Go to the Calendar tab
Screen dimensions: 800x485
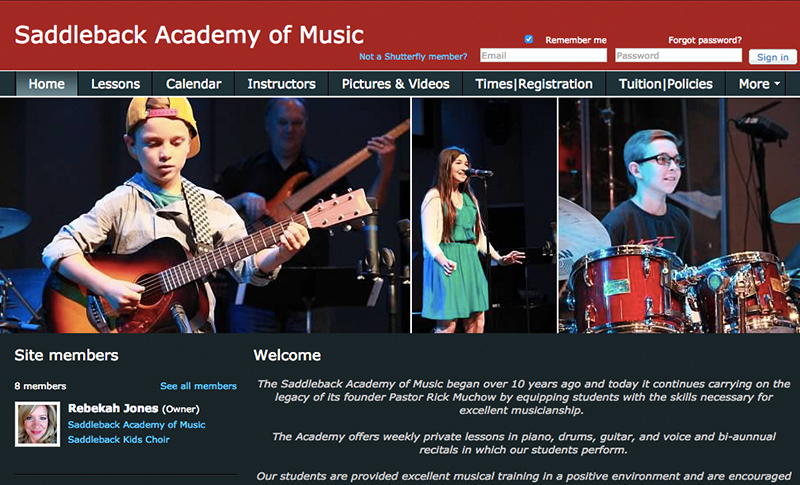(193, 84)
